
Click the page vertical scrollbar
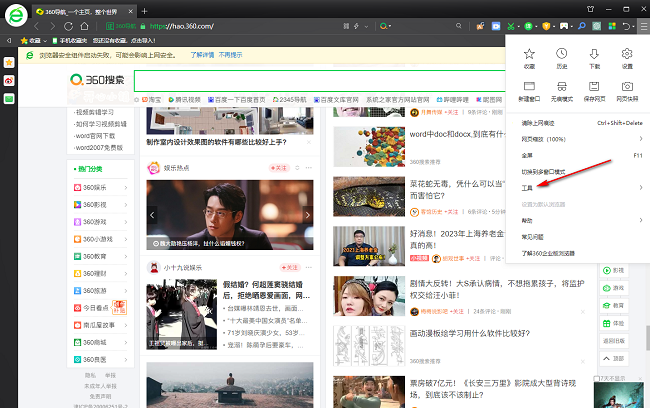[x=647, y=338]
